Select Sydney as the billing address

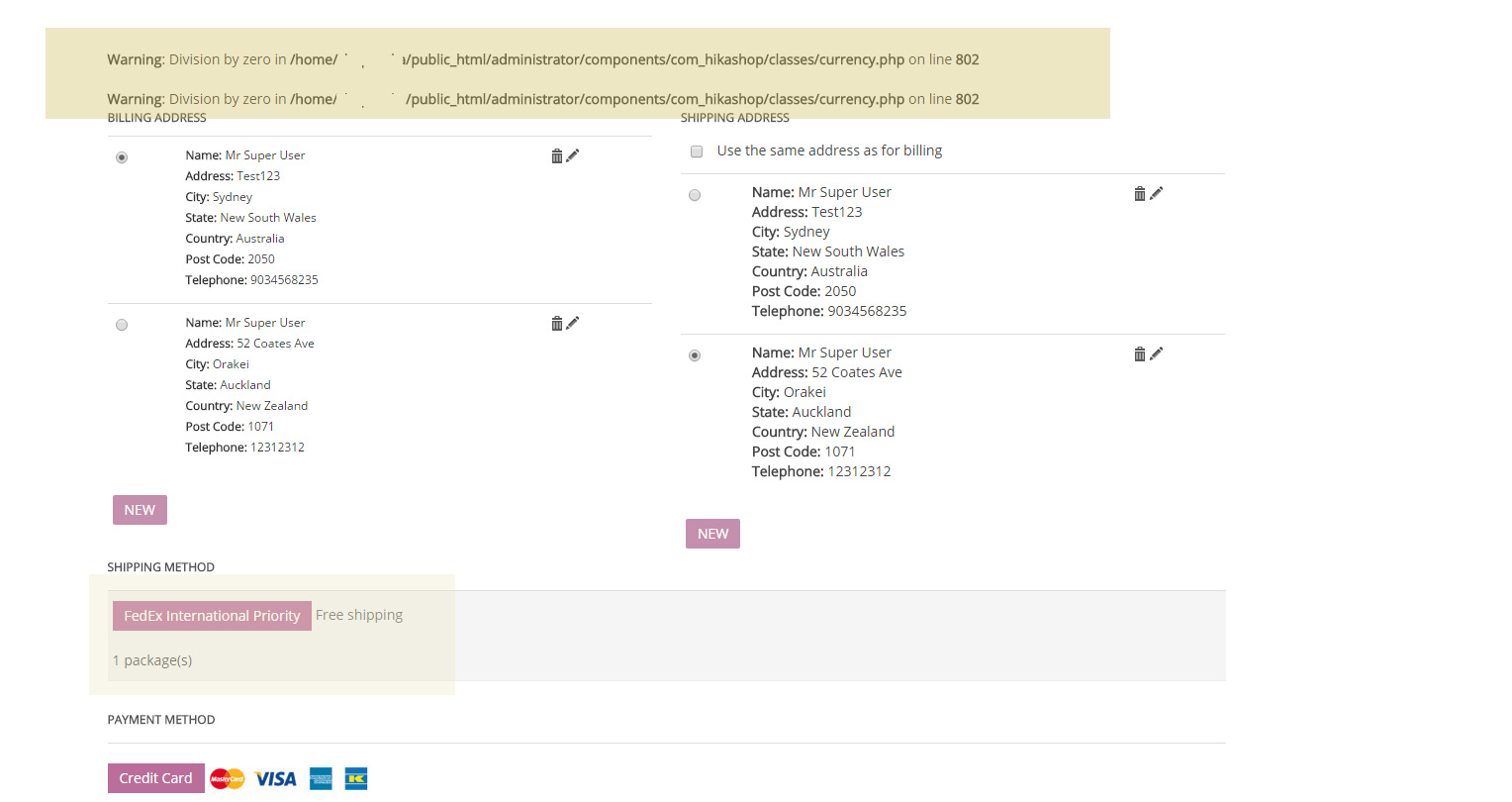[122, 157]
